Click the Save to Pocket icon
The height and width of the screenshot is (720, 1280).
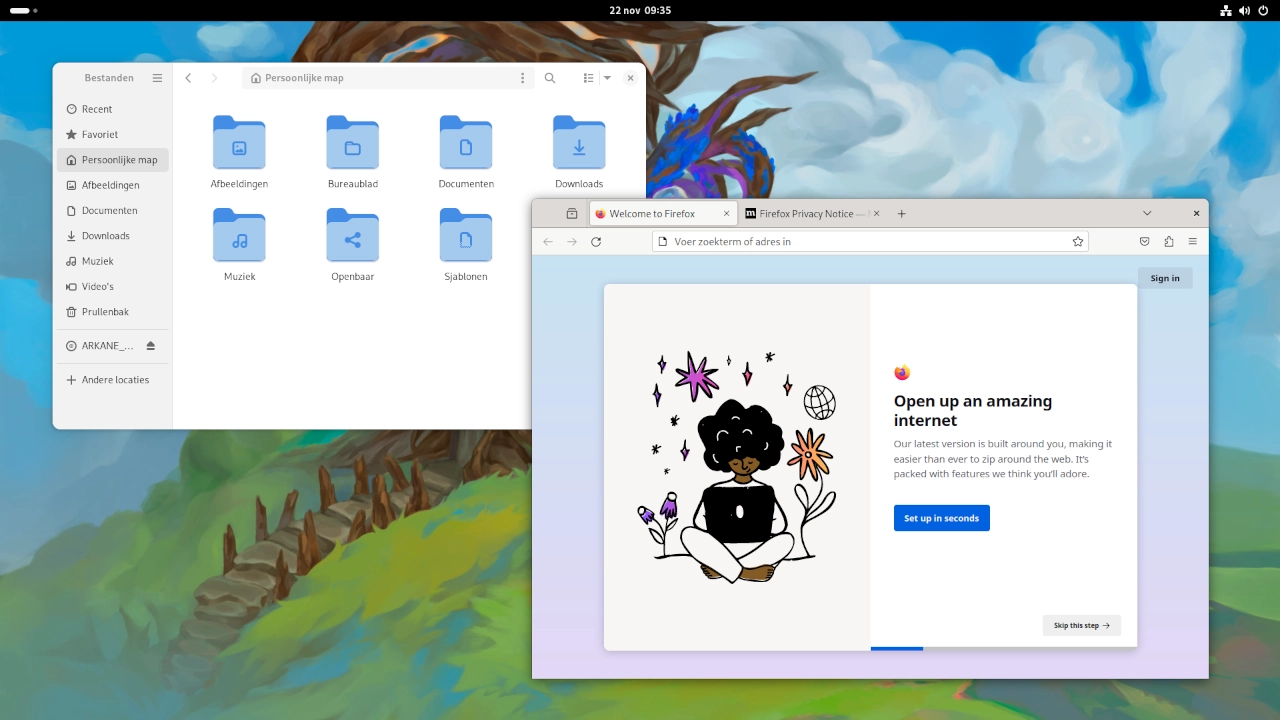(1145, 242)
